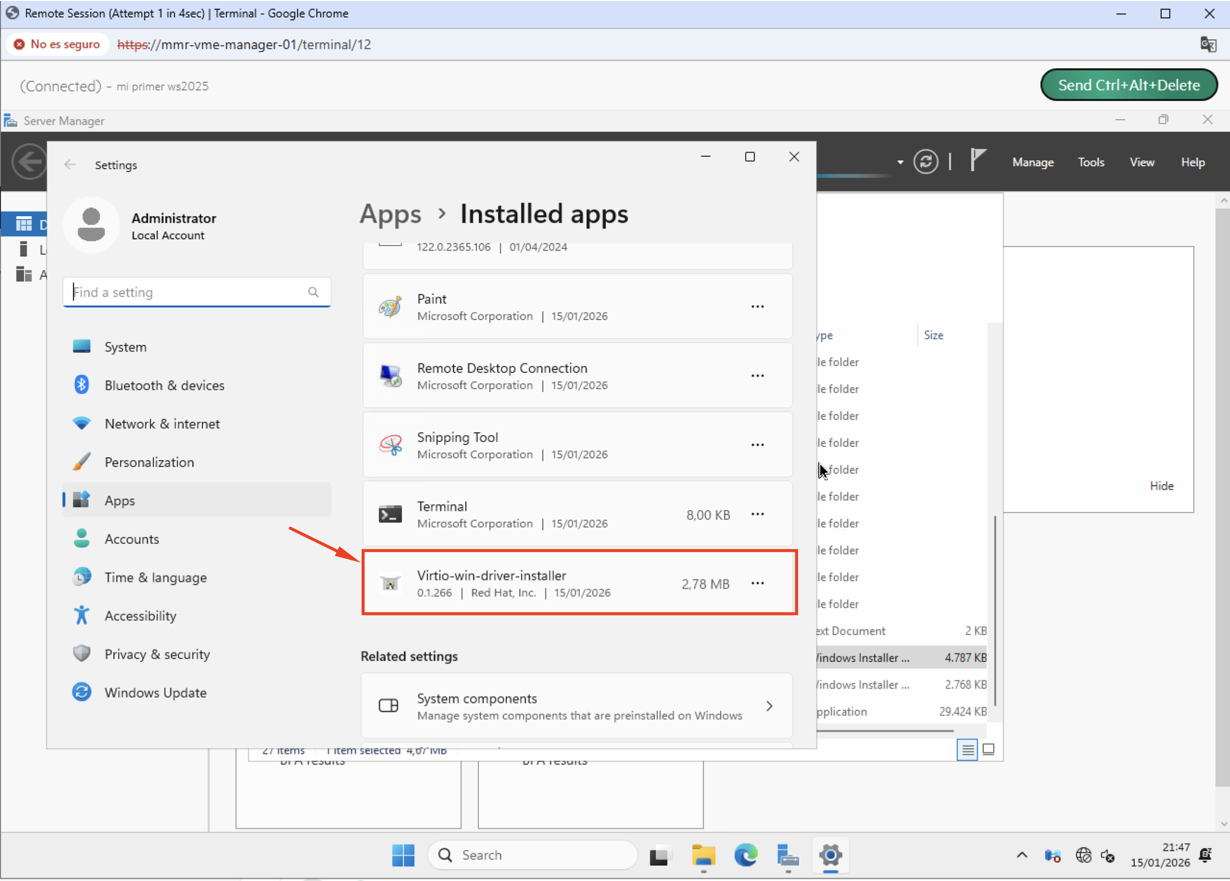
Task: Open the View menu in Server Manager
Action: (1141, 161)
